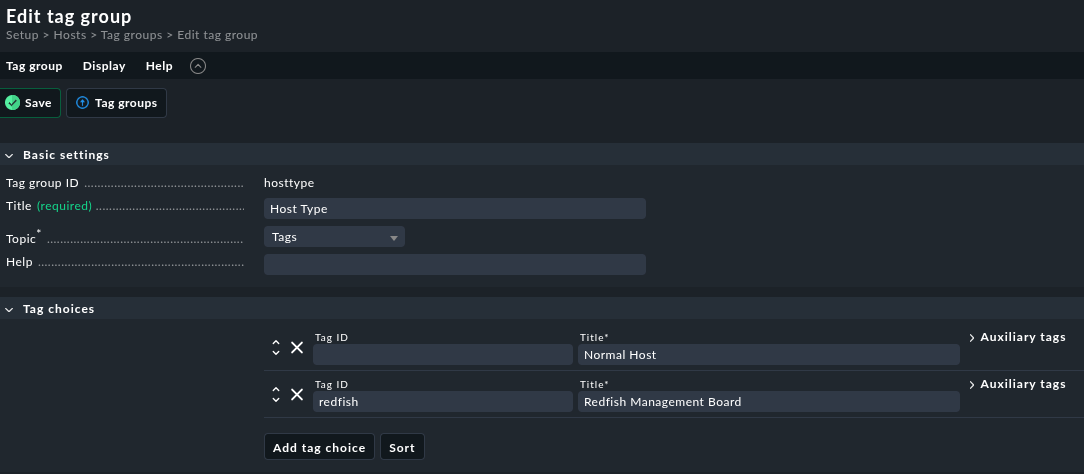The width and height of the screenshot is (1084, 474).
Task: Open the Tag group menu
Action: pos(34,66)
